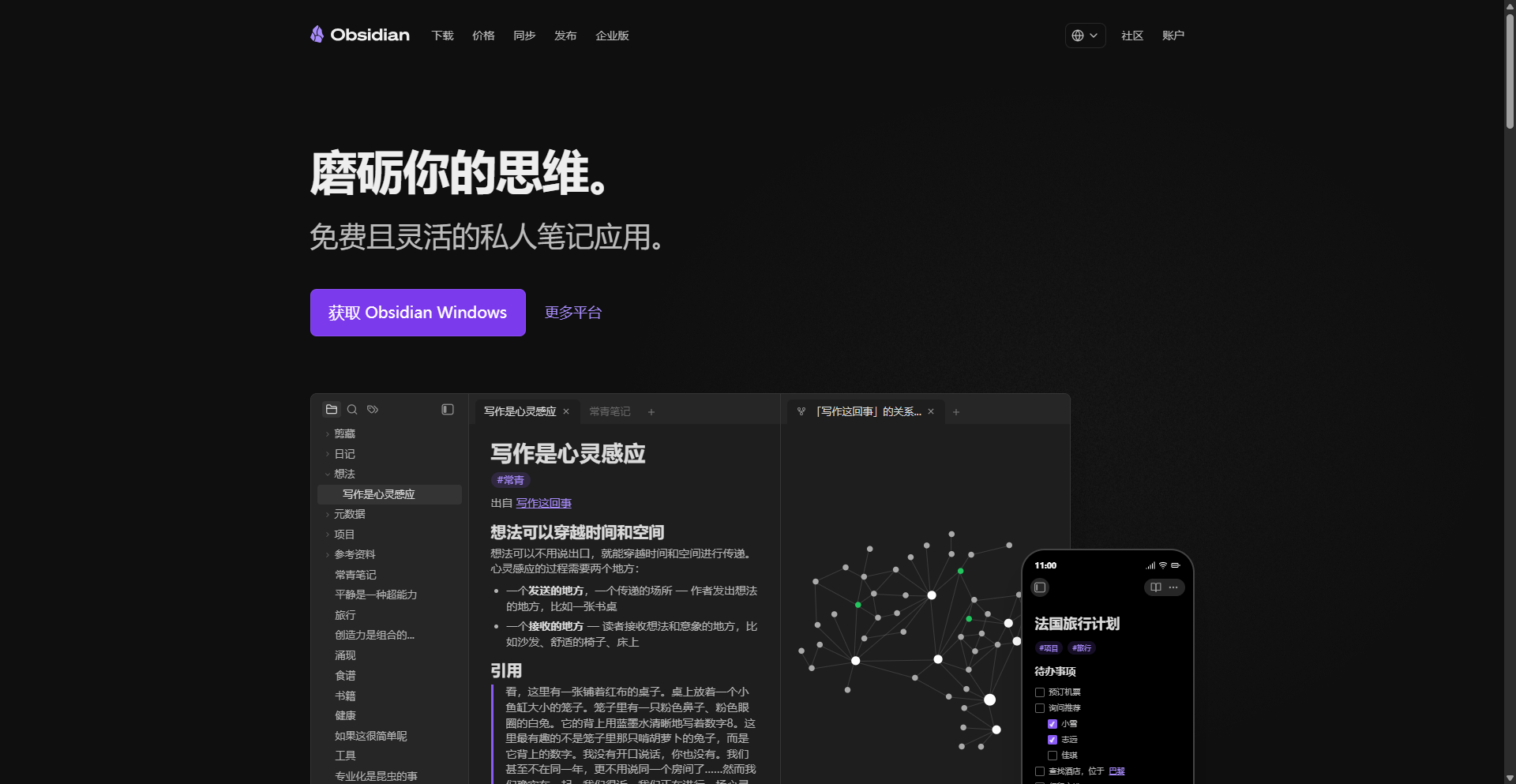
Task: Click the Obsidian logo in the header
Action: coord(360,35)
